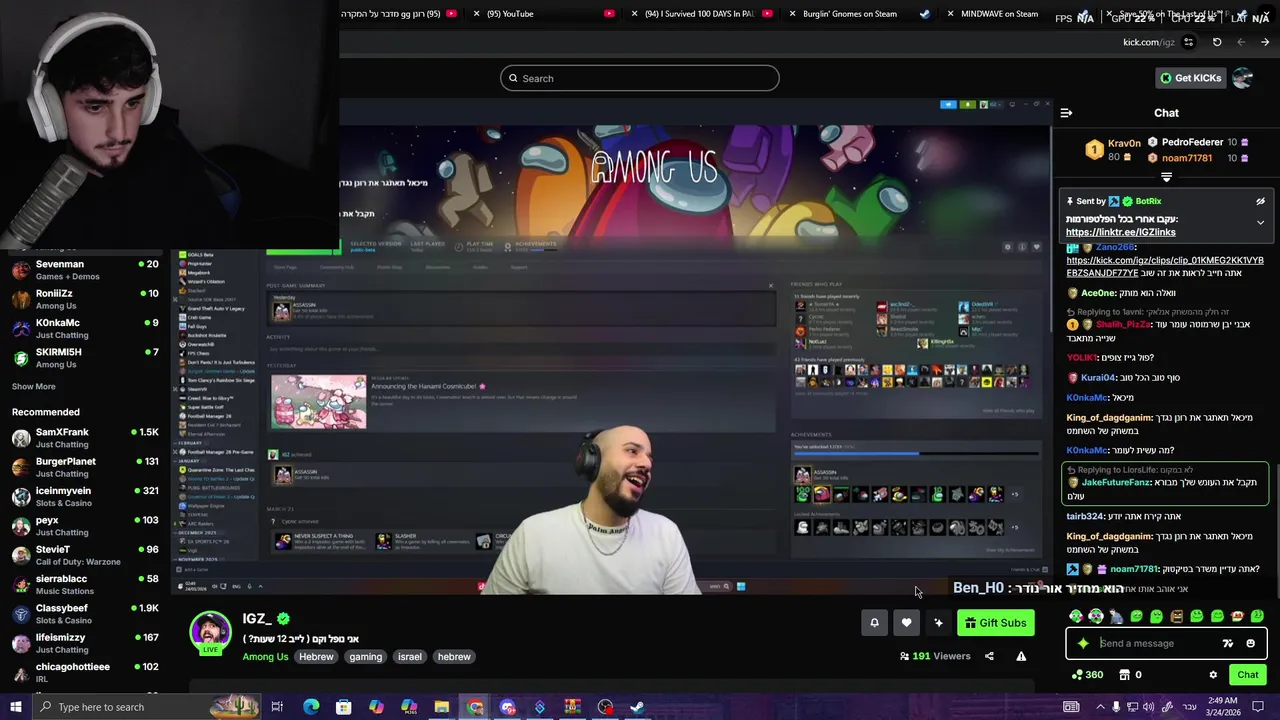
Task: Open StevieT recommended channel
Action: [x=85, y=555]
